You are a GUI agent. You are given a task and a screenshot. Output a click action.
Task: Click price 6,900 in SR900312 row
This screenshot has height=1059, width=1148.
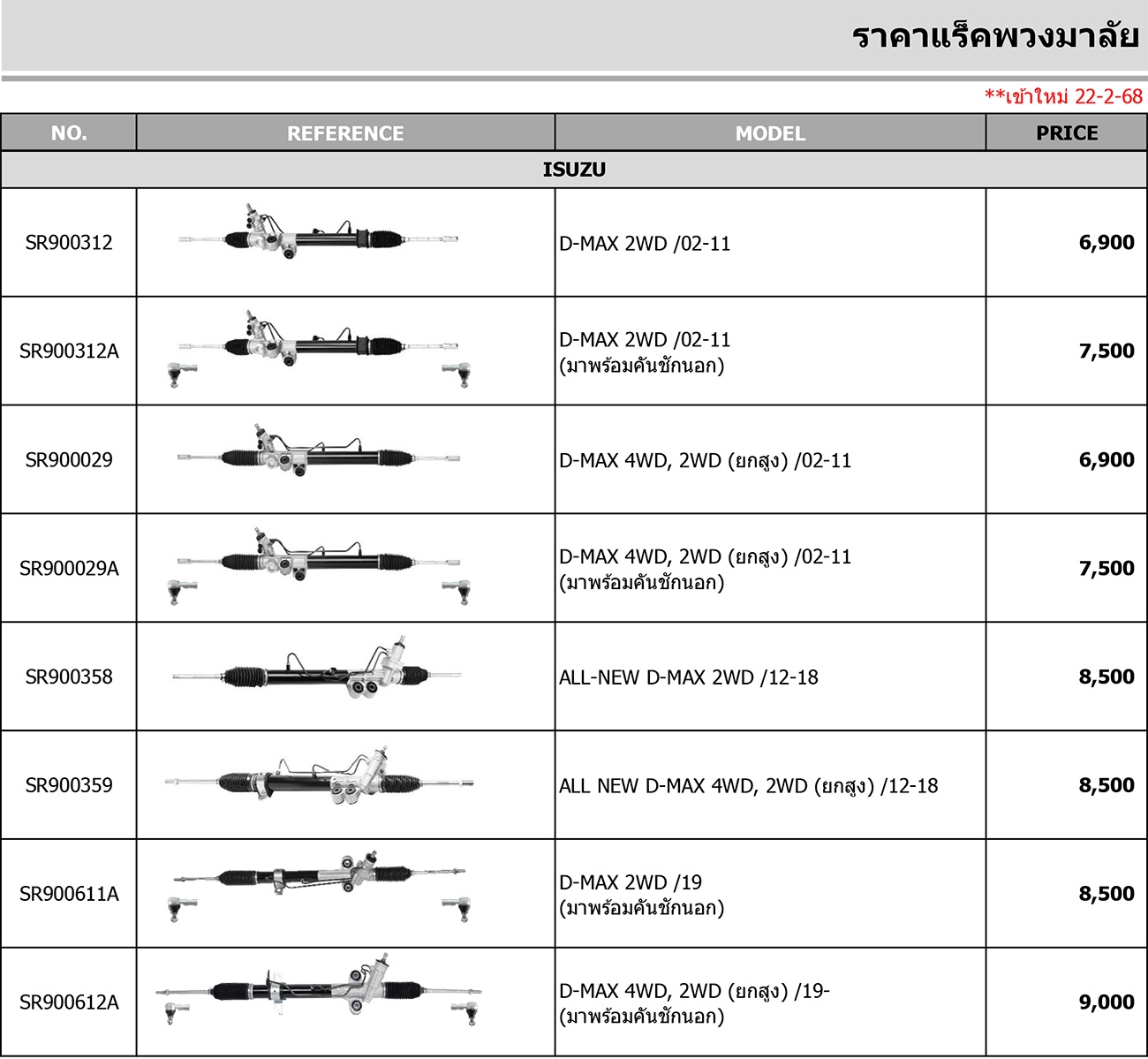click(1106, 243)
